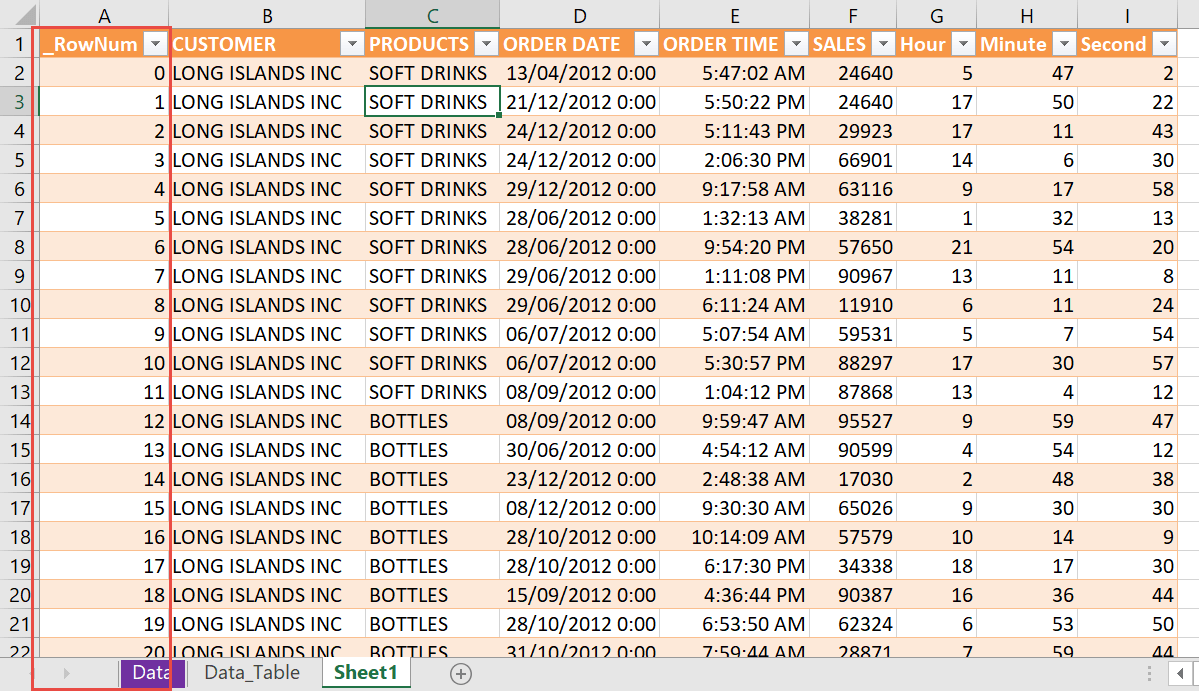Image resolution: width=1199 pixels, height=691 pixels.
Task: Click BOTTLES cell in row 14
Action: pos(432,421)
